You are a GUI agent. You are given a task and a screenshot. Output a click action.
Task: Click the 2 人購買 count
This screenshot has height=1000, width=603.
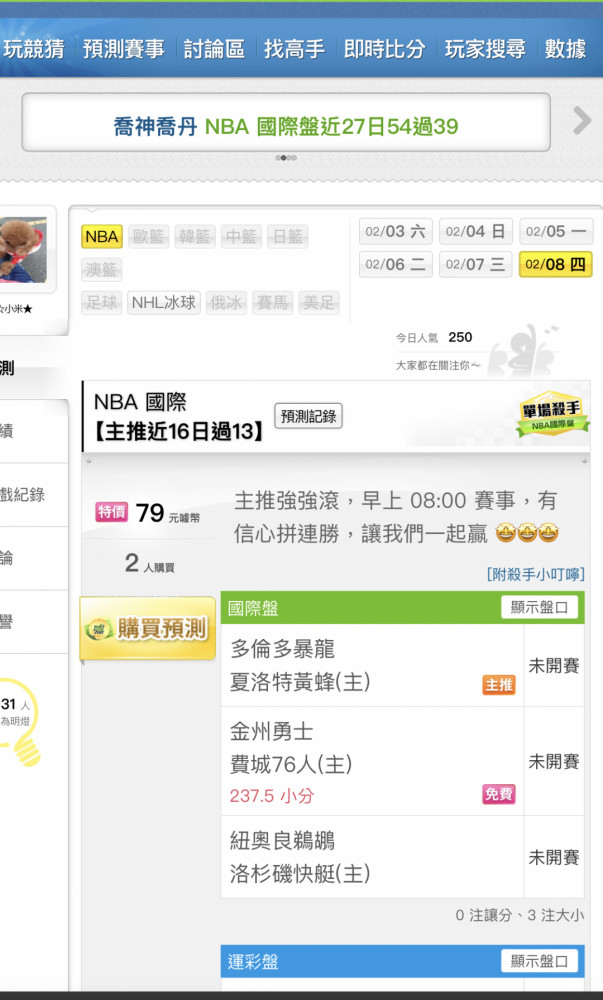(x=149, y=563)
